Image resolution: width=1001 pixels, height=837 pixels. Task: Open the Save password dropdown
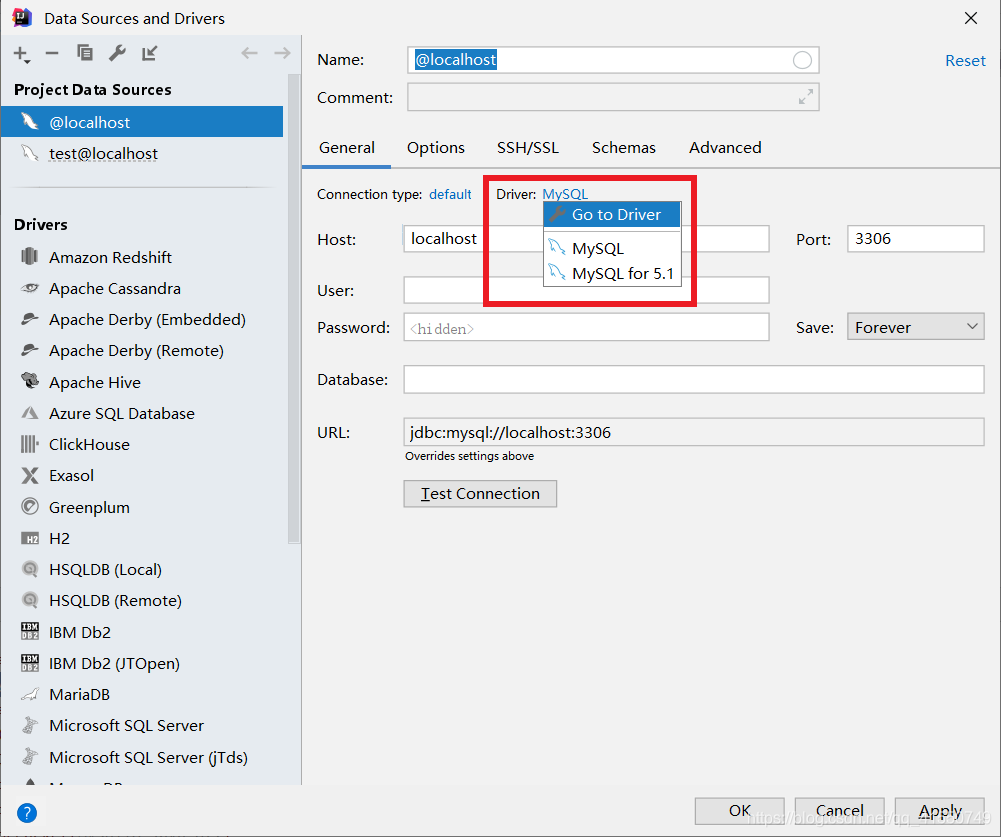(x=915, y=327)
